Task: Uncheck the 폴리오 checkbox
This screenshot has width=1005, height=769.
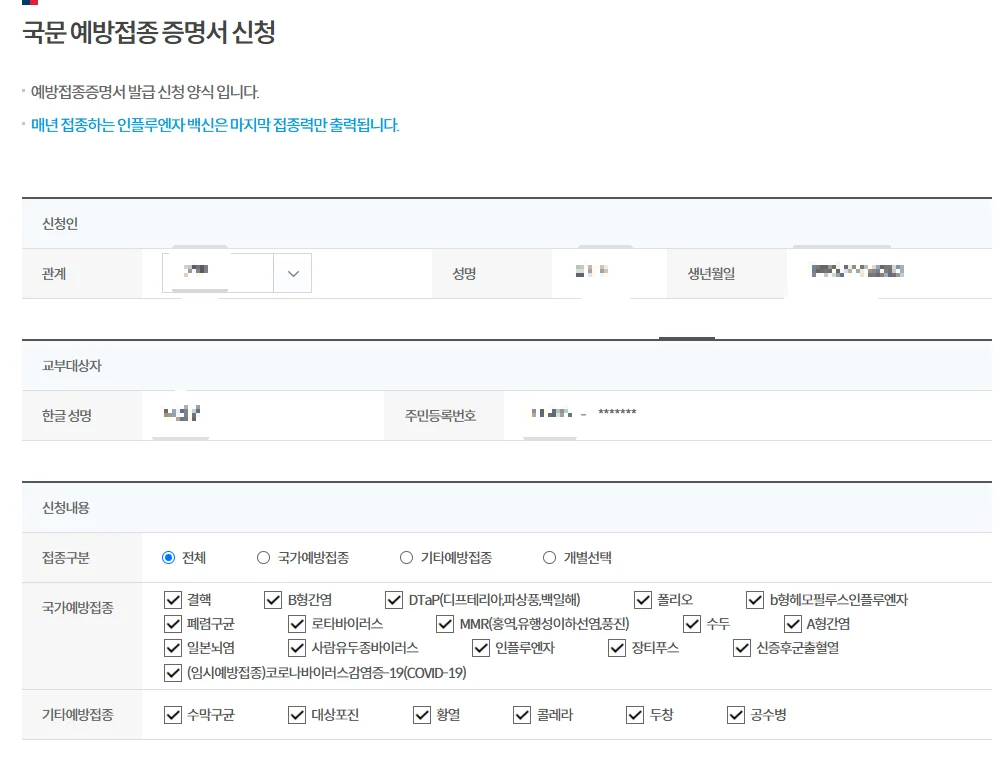Action: pyautogui.click(x=640, y=600)
